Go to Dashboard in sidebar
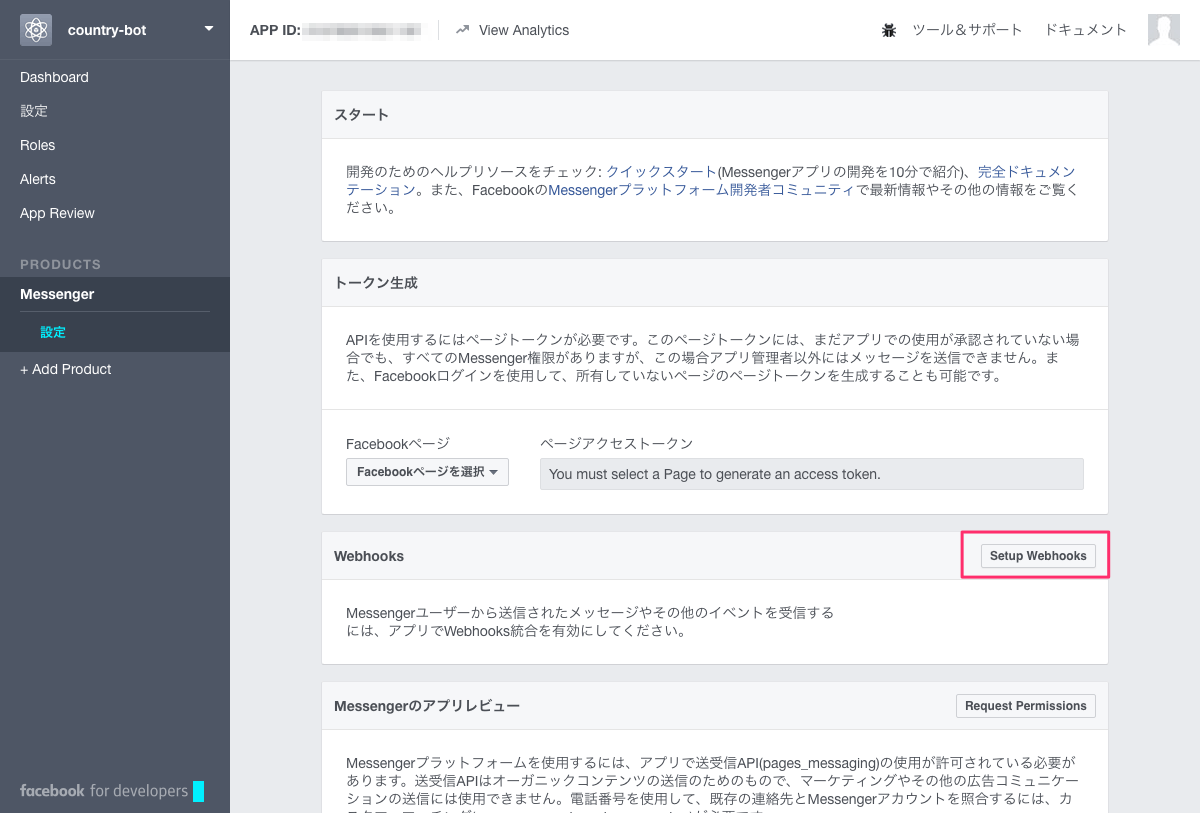Viewport: 1200px width, 813px height. point(54,77)
